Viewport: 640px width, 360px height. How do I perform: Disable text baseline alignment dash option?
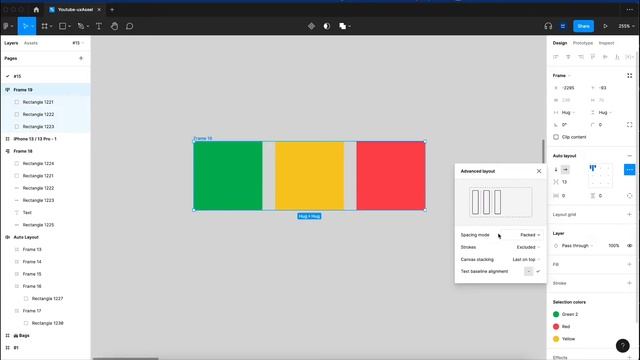[x=529, y=271]
